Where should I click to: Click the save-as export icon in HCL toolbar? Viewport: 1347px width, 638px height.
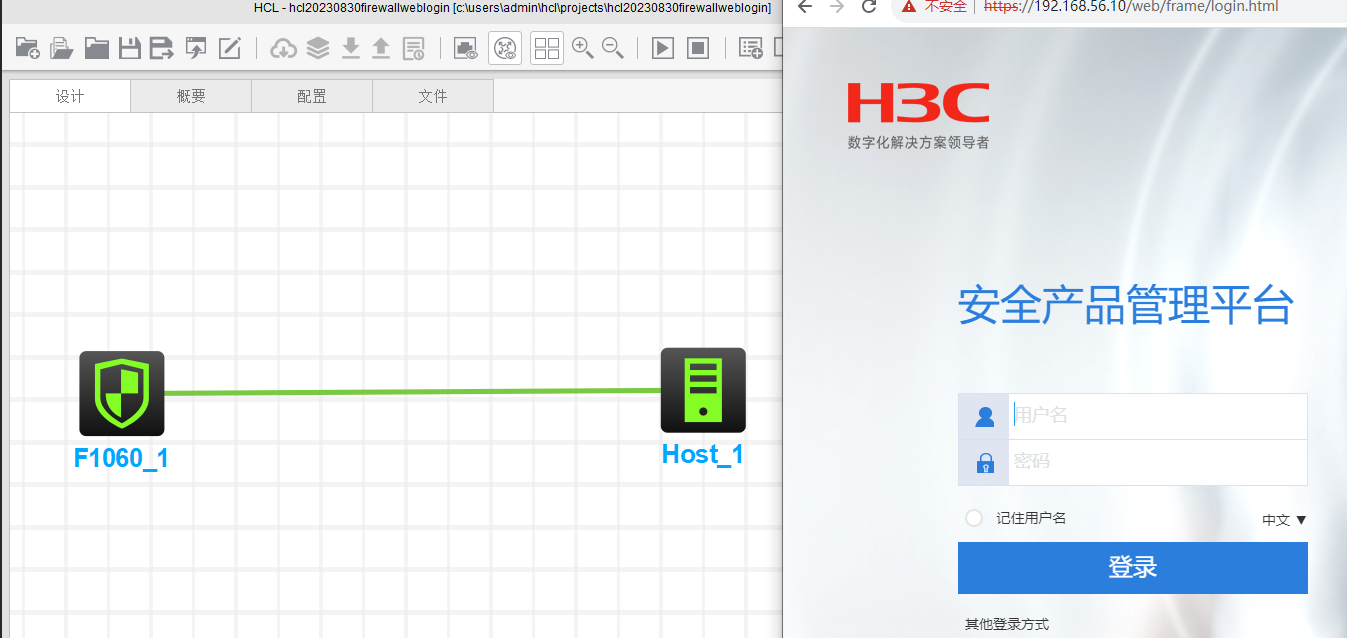[x=162, y=47]
